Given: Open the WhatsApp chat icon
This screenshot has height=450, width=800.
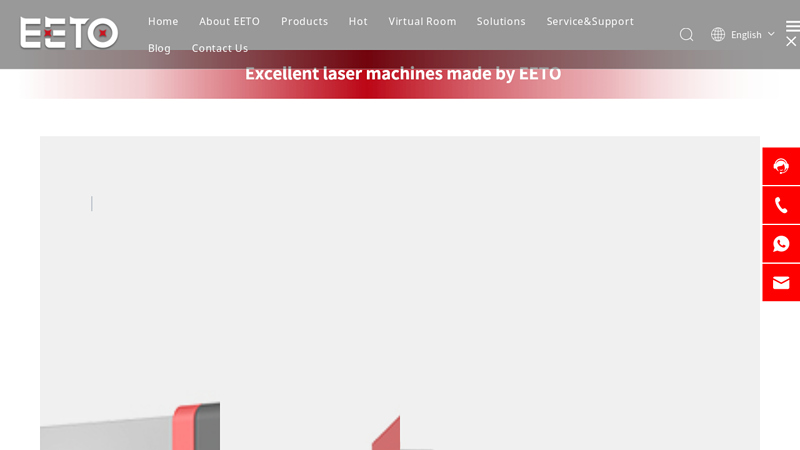Looking at the screenshot, I should (x=781, y=244).
